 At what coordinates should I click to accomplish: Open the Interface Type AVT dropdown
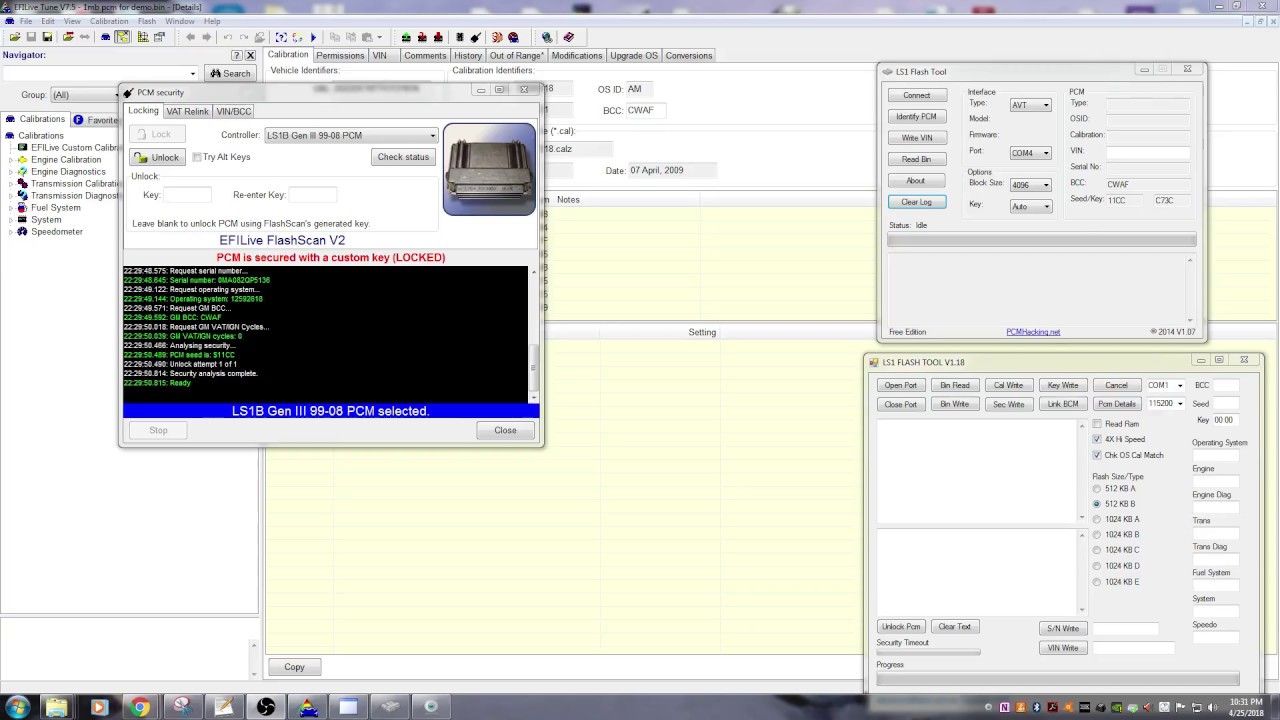(x=1030, y=105)
